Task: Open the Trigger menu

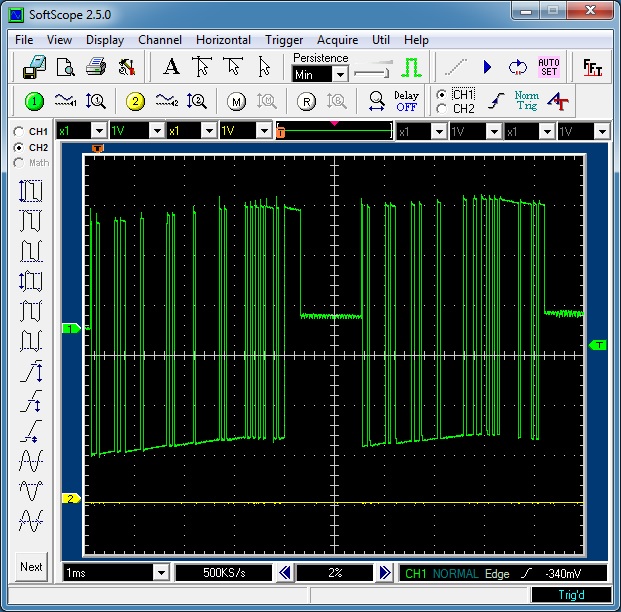Action: click(x=284, y=40)
